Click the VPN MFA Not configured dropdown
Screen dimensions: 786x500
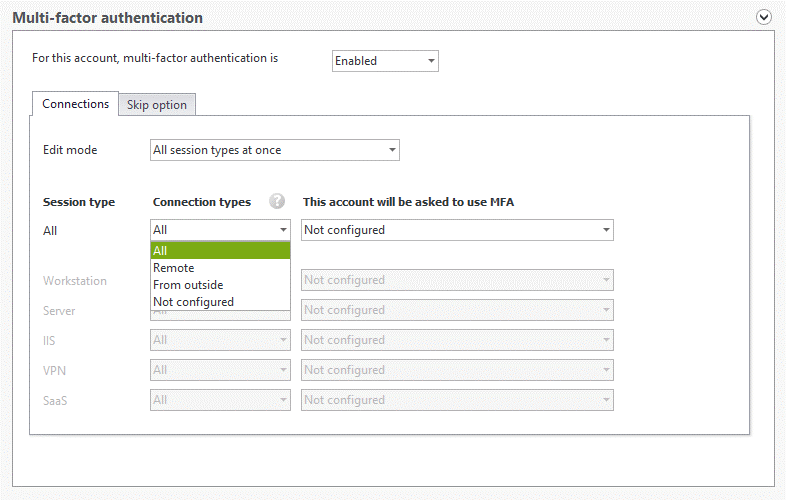click(457, 370)
